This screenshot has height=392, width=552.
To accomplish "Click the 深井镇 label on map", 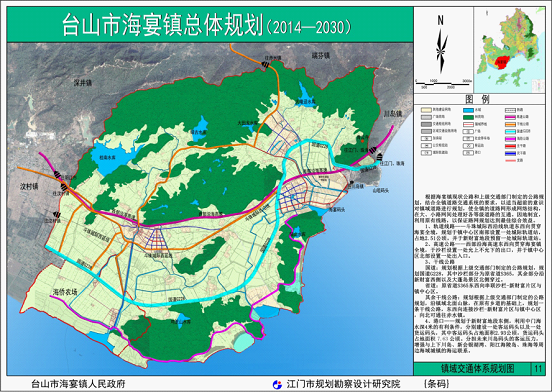I will [83, 83].
